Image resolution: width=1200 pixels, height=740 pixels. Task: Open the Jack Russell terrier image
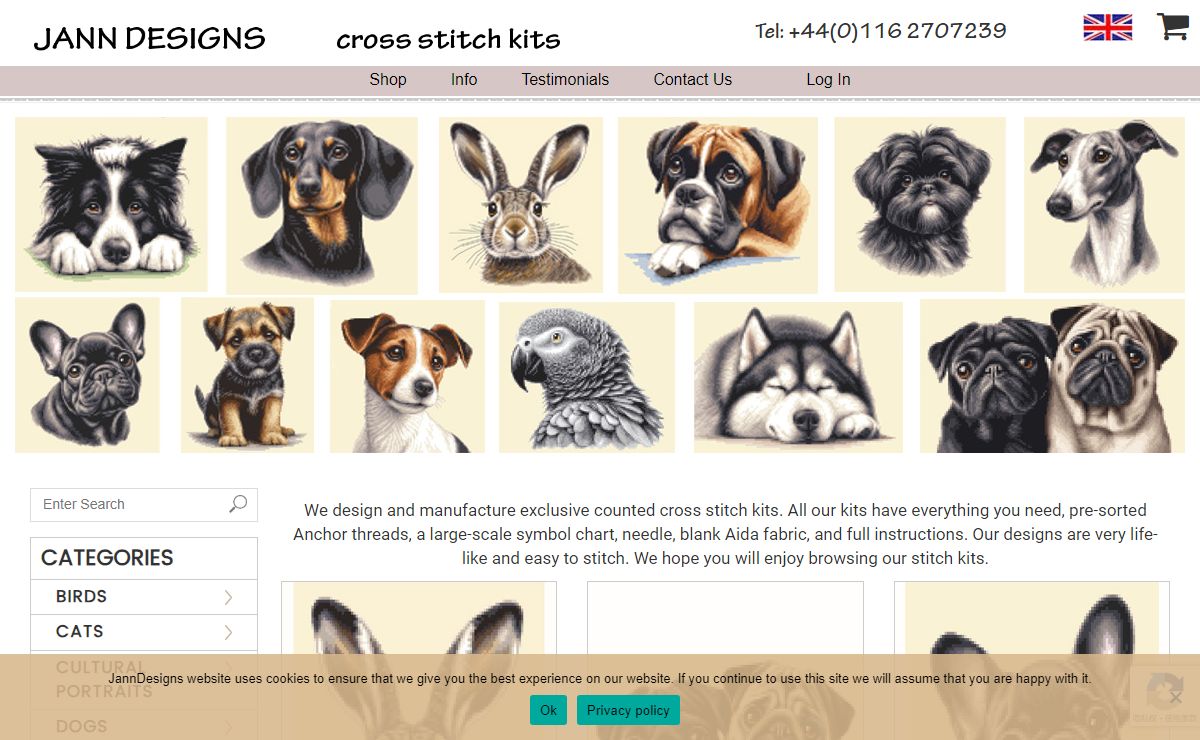click(407, 377)
